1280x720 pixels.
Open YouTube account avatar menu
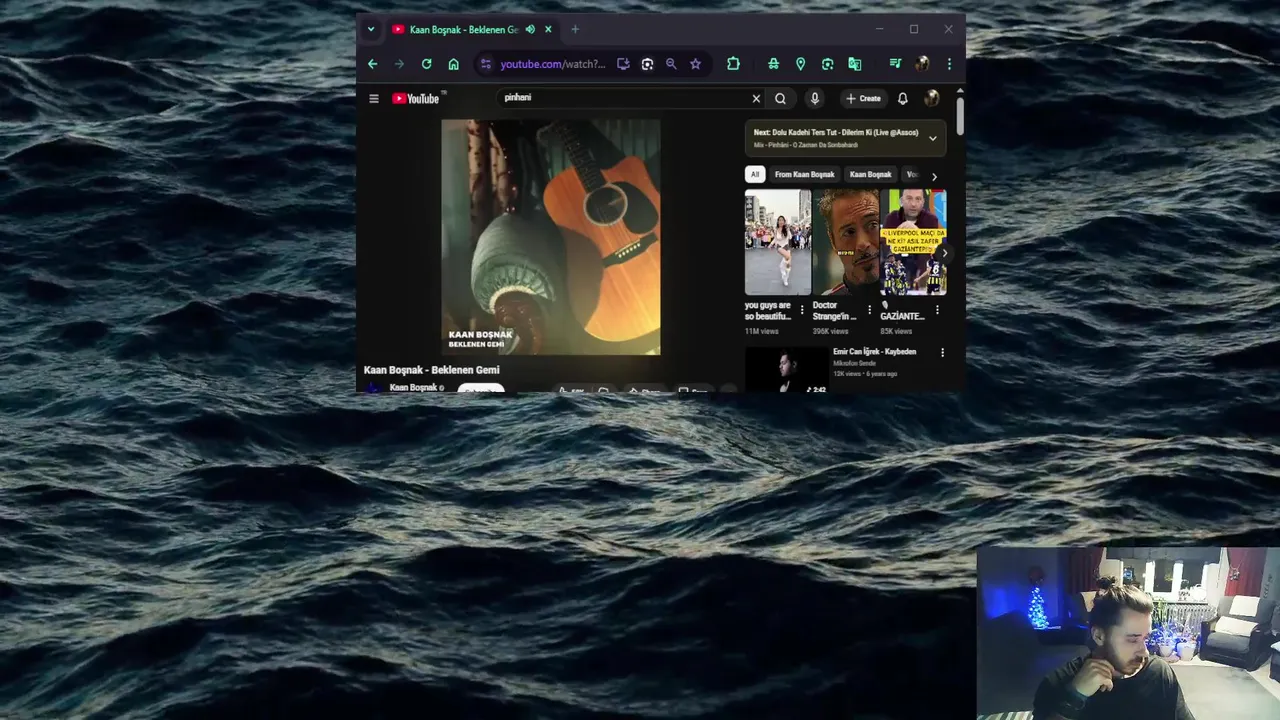[x=931, y=98]
